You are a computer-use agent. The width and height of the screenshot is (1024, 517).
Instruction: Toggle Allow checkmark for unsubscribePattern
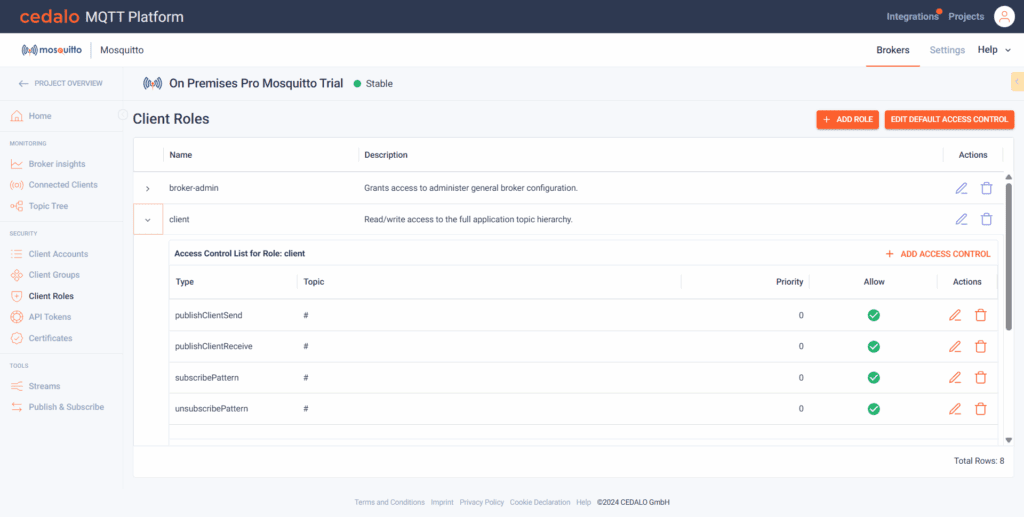coord(873,409)
